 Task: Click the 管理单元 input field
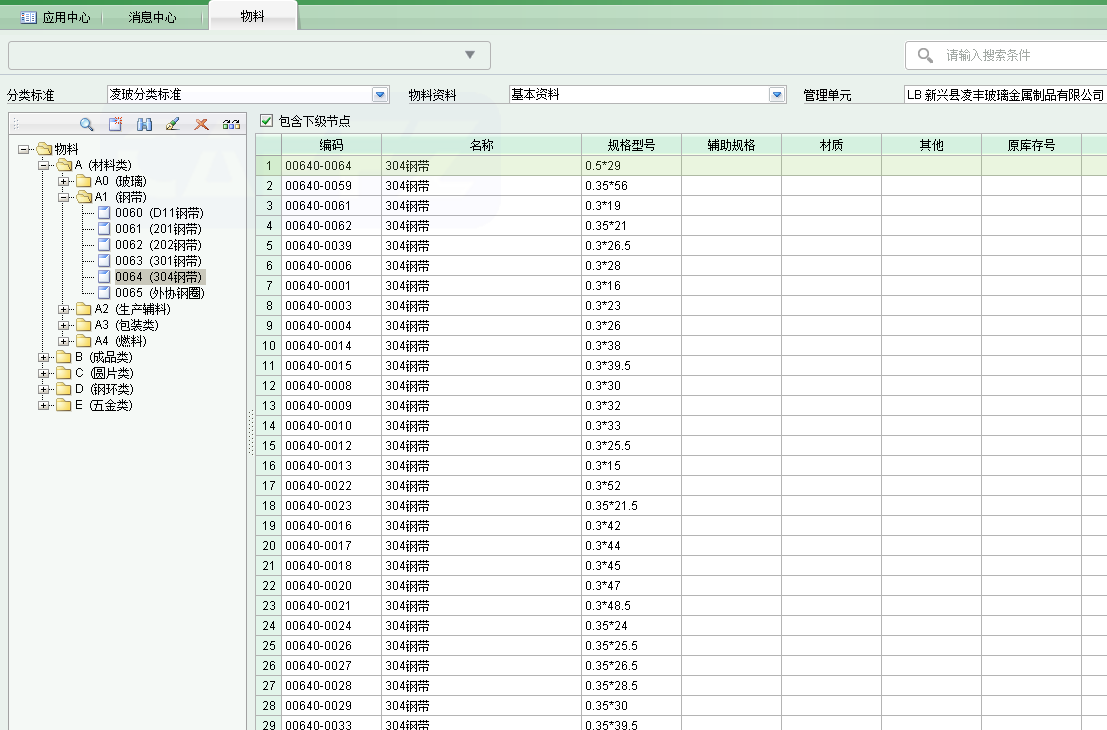pyautogui.click(x=1004, y=95)
